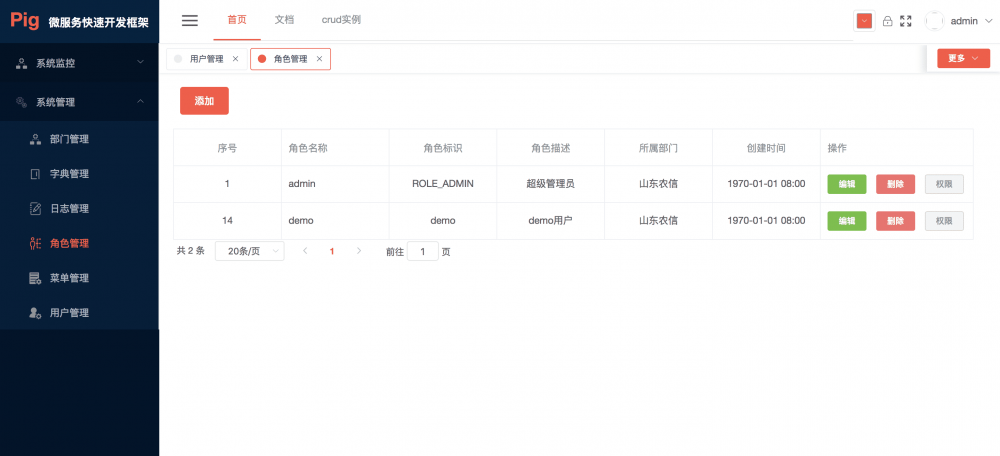Select the 角色管理 page tab
This screenshot has width=1000, height=456.
(x=290, y=59)
